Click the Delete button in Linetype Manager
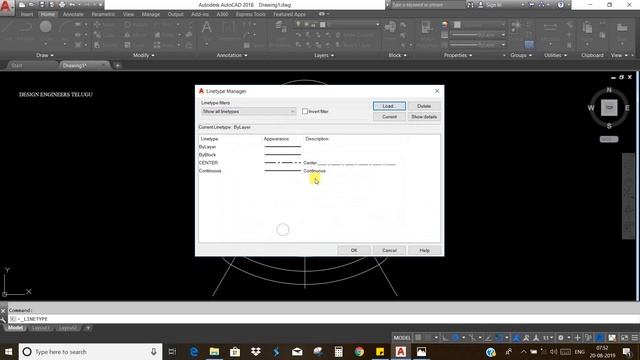 424,106
